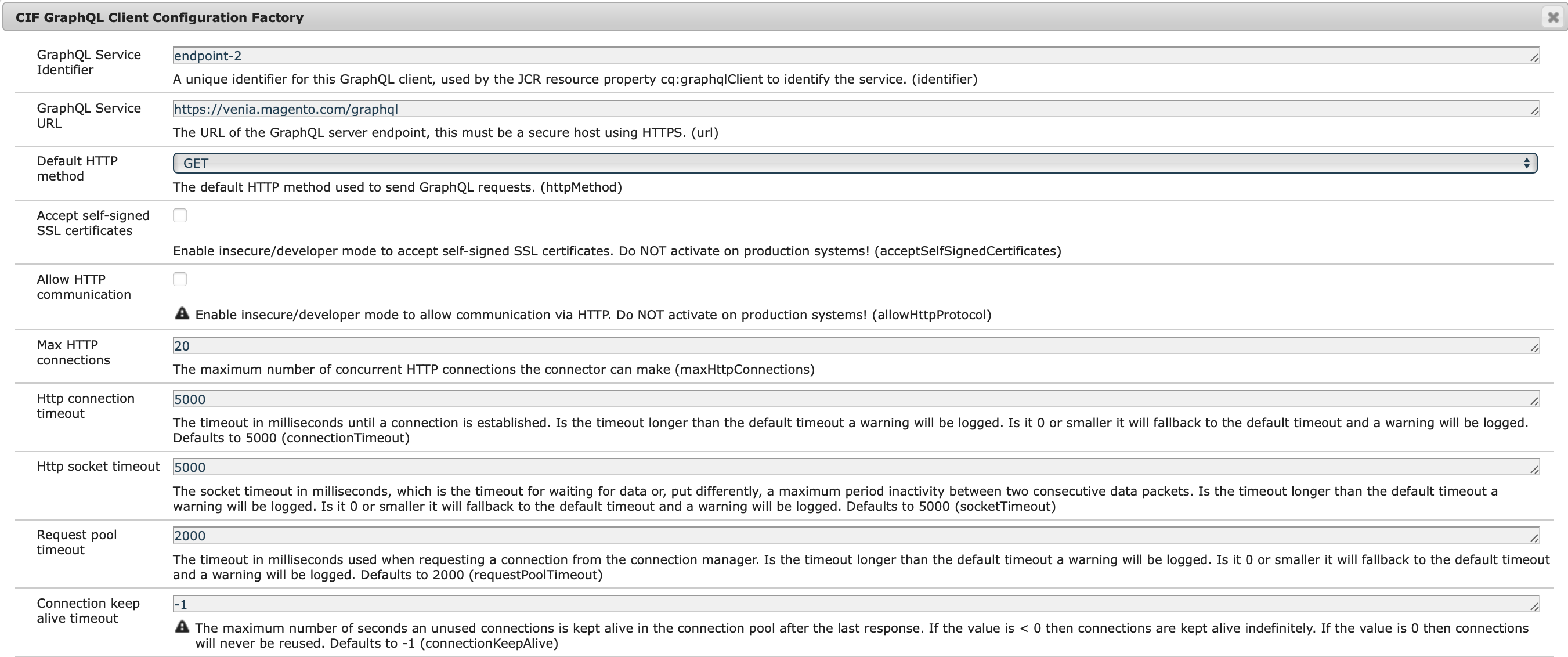Image resolution: width=1568 pixels, height=657 pixels.
Task: Click resize handle of GraphQL Service URL field
Action: (x=1534, y=111)
